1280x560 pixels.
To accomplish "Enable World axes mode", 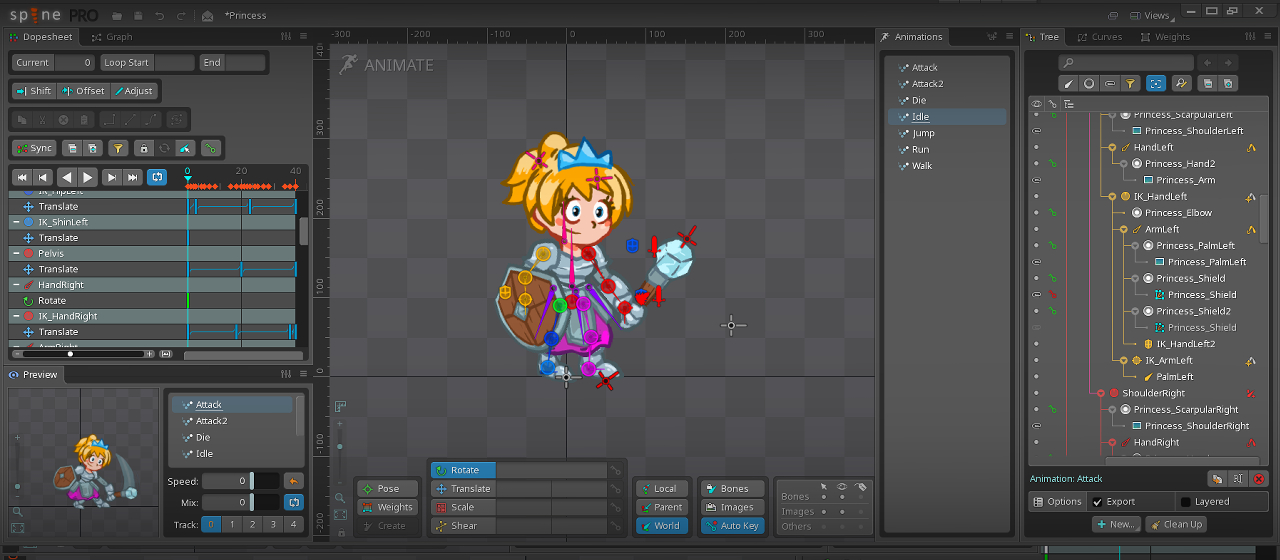I will coord(663,526).
